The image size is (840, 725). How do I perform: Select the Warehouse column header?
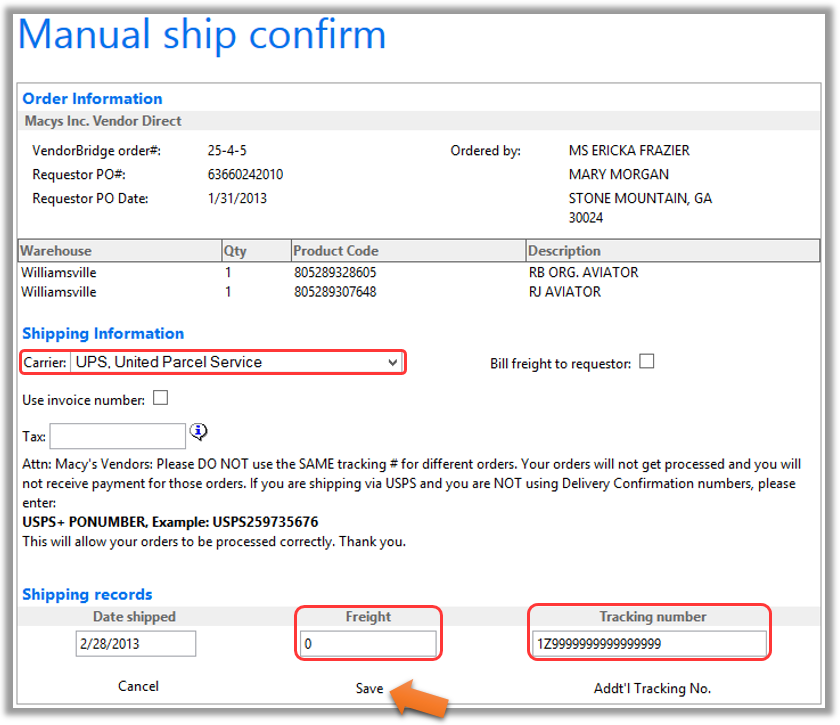120,251
